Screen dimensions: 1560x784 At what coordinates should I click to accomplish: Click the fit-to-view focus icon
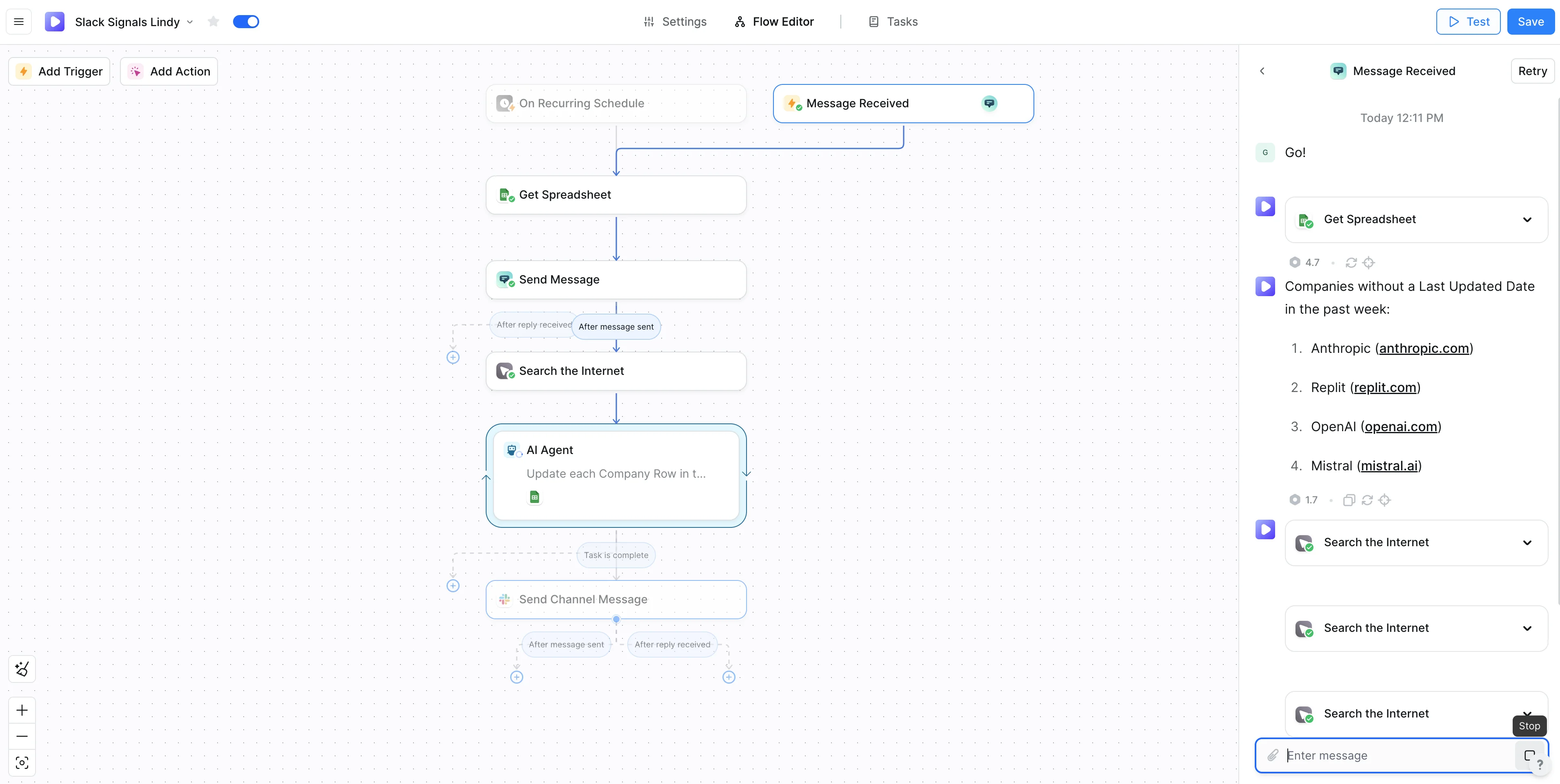pyautogui.click(x=22, y=763)
